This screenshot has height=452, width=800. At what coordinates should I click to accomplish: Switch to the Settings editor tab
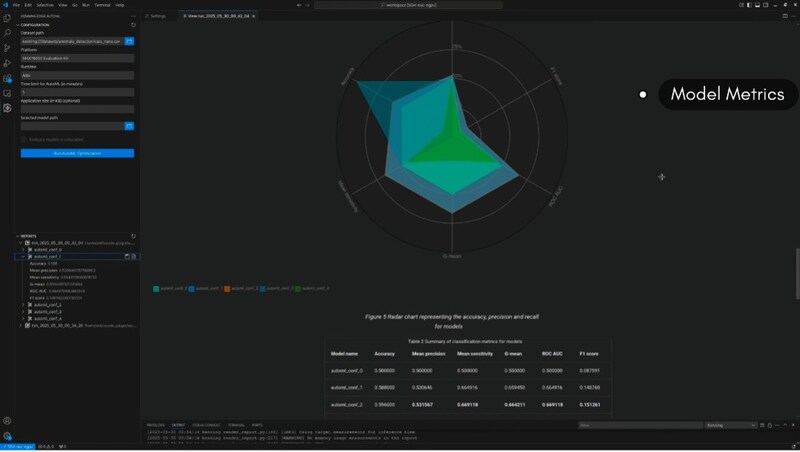coord(157,16)
